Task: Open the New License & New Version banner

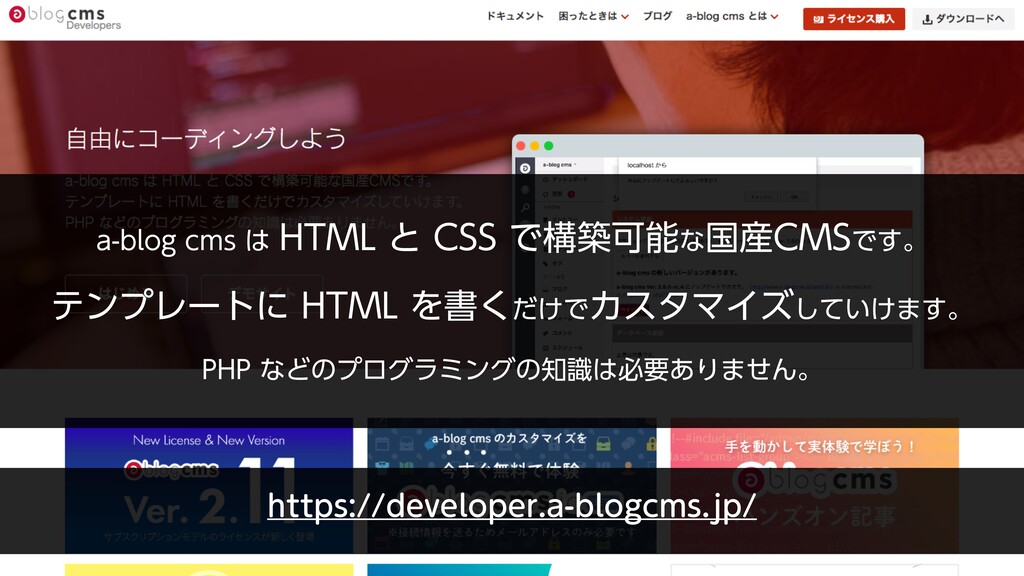Action: (209, 485)
